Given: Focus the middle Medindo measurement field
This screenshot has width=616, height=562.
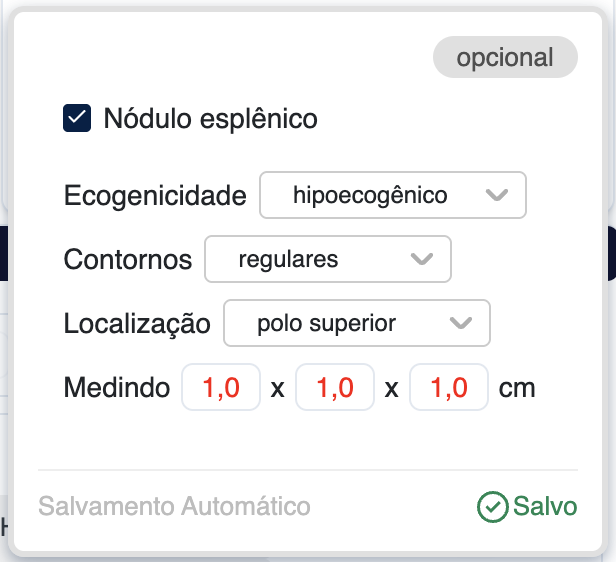Looking at the screenshot, I should [335, 387].
